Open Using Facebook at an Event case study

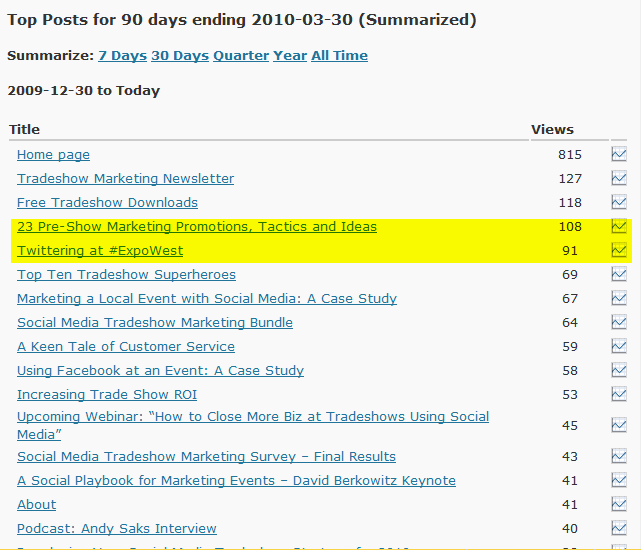[160, 371]
